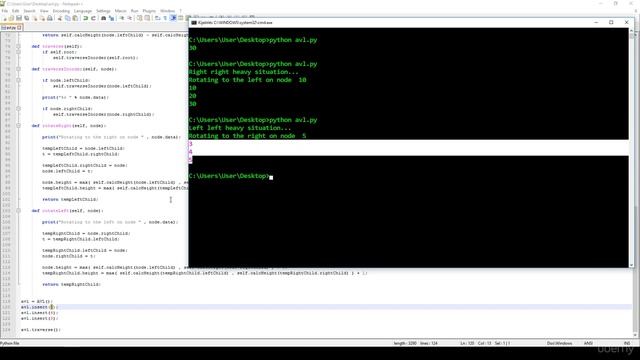640x360 pixels.
Task: Click the 'ANSI' encoding status entry
Action: click(x=588, y=343)
